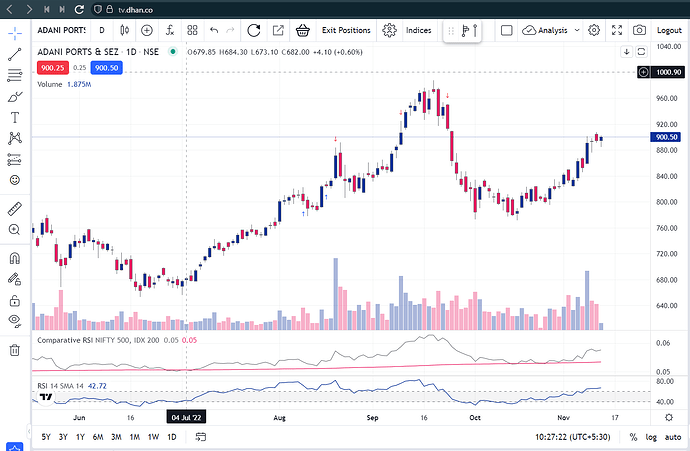Click plus icon beside 1000.90 price
This screenshot has width=690, height=451.
[x=643, y=72]
